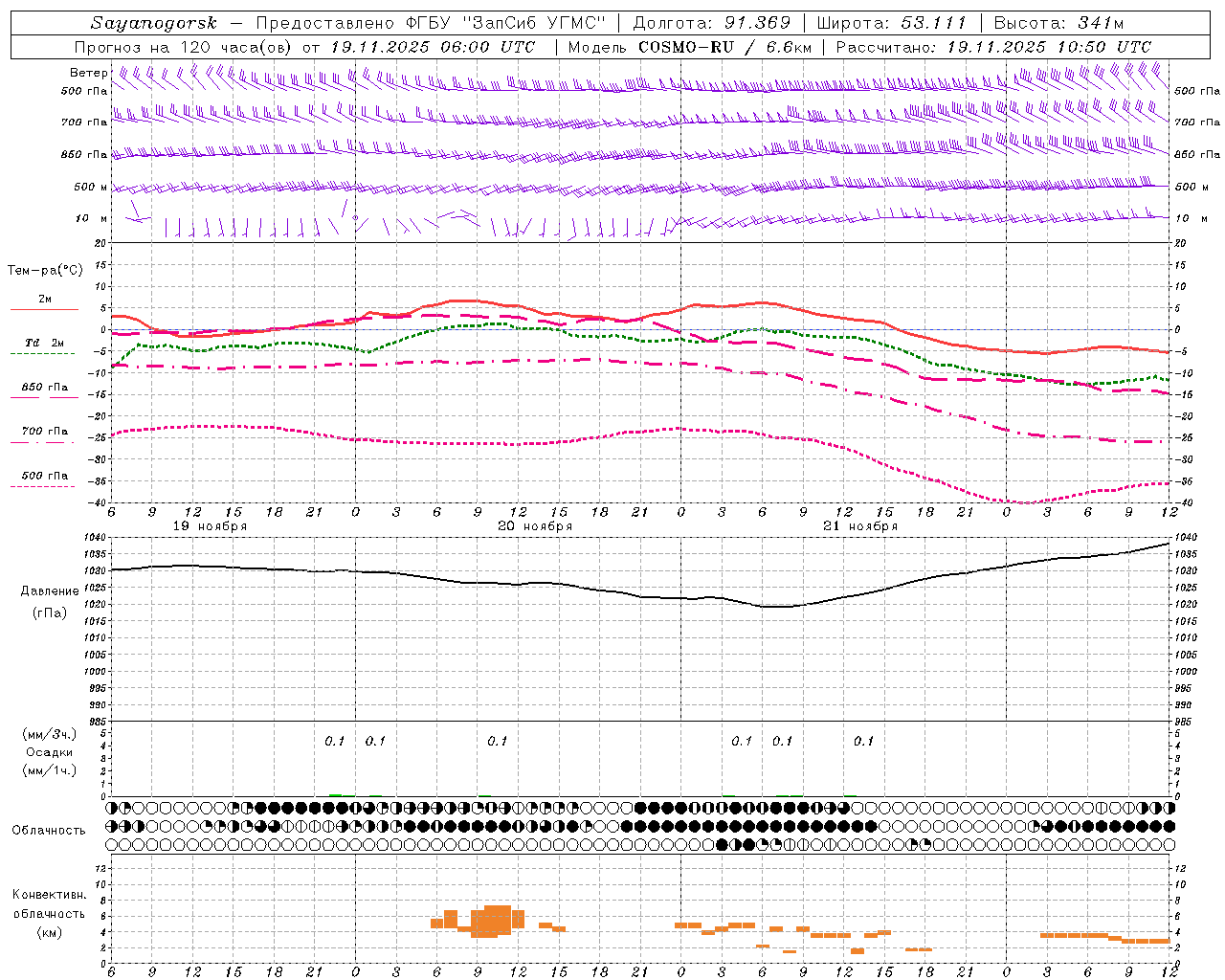Click the Td 2м dew point legend entry

tap(45, 343)
